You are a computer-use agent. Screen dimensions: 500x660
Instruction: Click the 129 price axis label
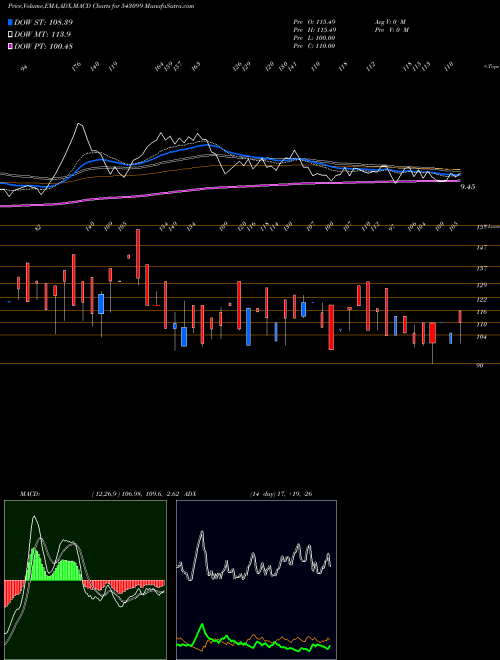coord(481,285)
